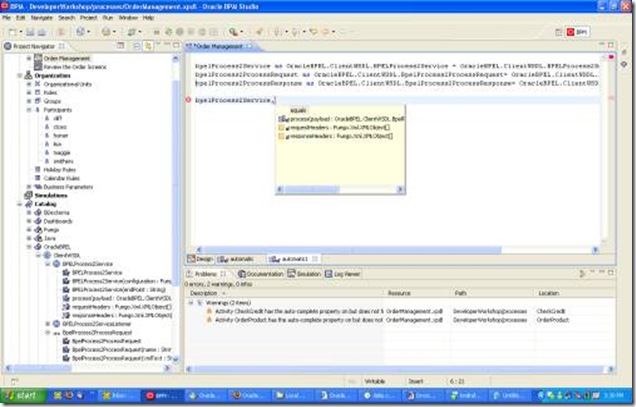Screen dimensions: 636x407
Task: Open the Project menu
Action: click(x=88, y=18)
